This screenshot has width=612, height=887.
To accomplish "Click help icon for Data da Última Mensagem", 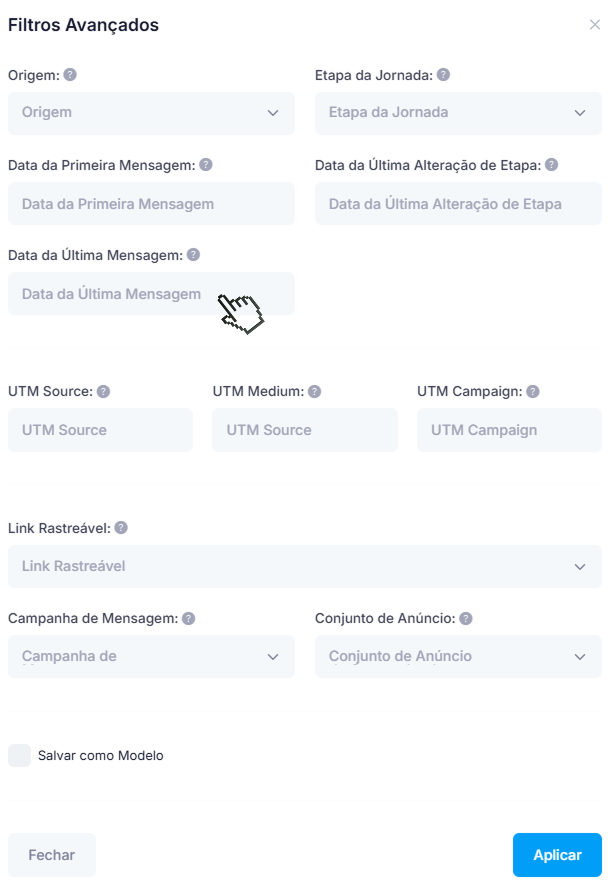I will pos(193,255).
